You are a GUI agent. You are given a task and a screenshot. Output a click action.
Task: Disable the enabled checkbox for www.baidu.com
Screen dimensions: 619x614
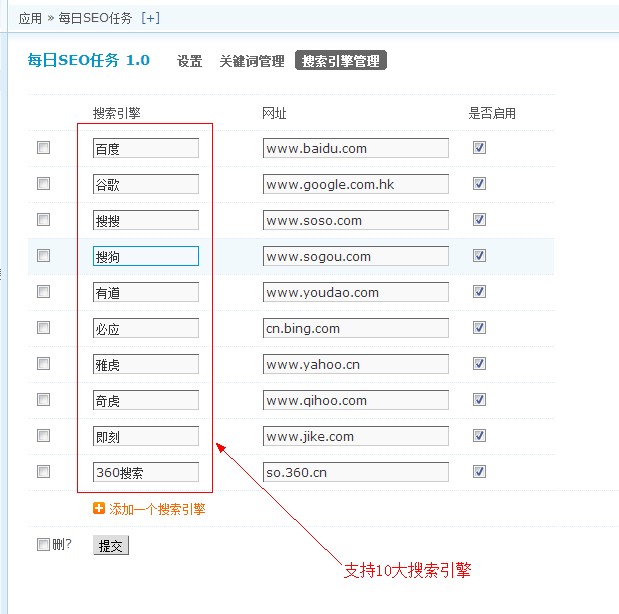coord(479,148)
